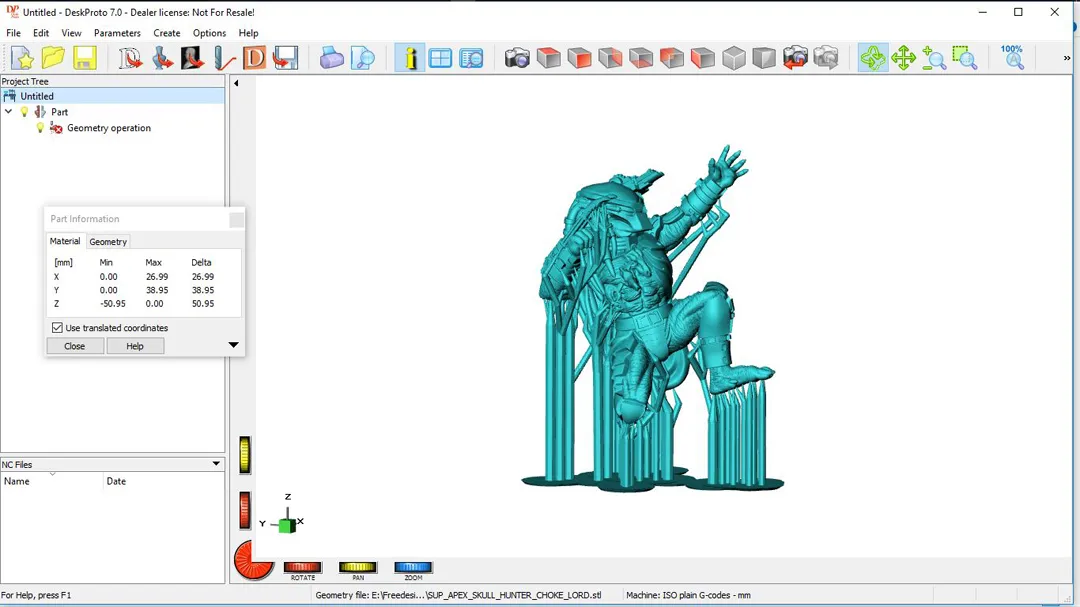Click the vertical yellow thumbwheel
Screen dimensions: 1080x607
(x=245, y=455)
